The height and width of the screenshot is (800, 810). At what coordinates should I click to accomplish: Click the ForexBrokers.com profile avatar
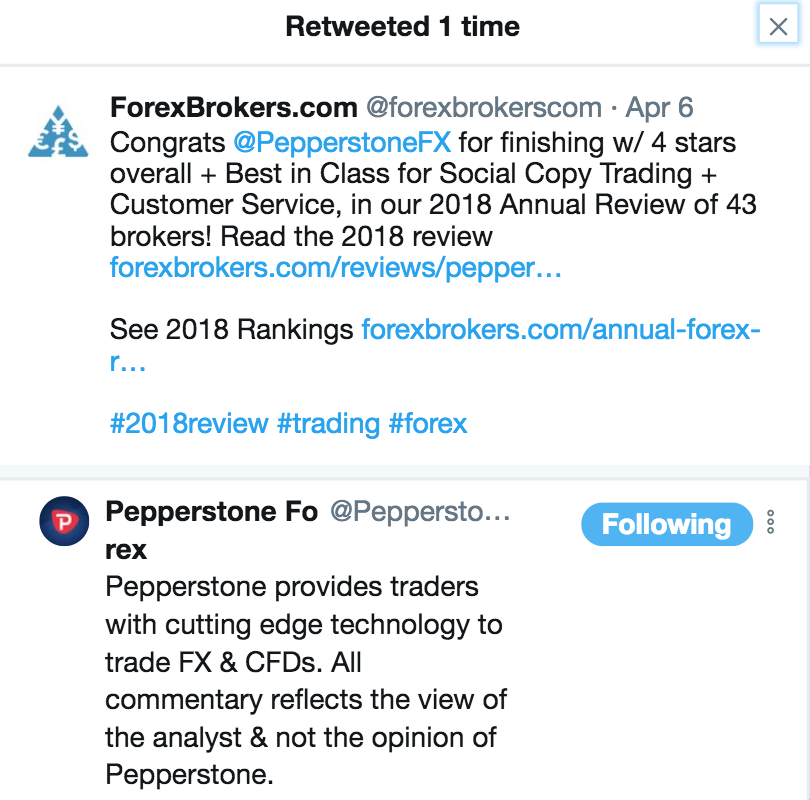[57, 131]
